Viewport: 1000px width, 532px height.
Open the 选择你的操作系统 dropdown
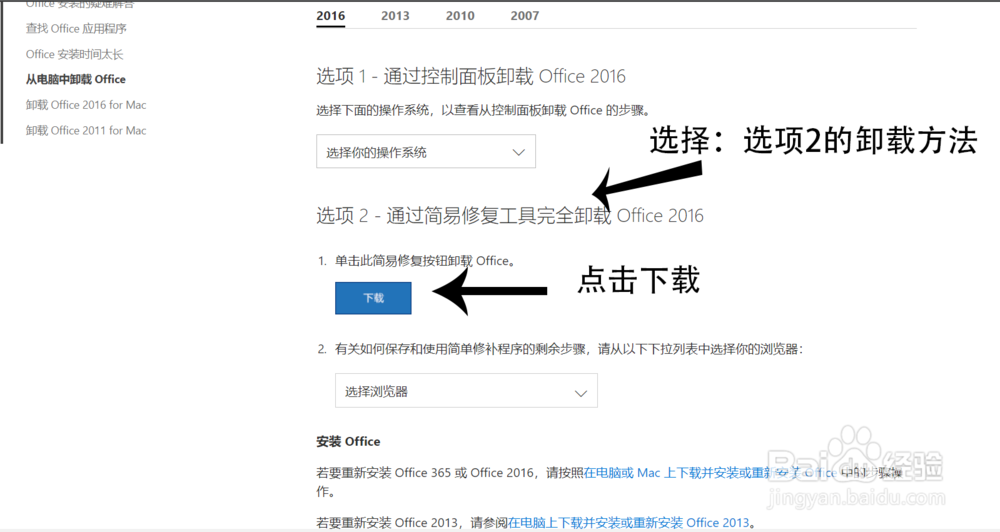[x=426, y=152]
